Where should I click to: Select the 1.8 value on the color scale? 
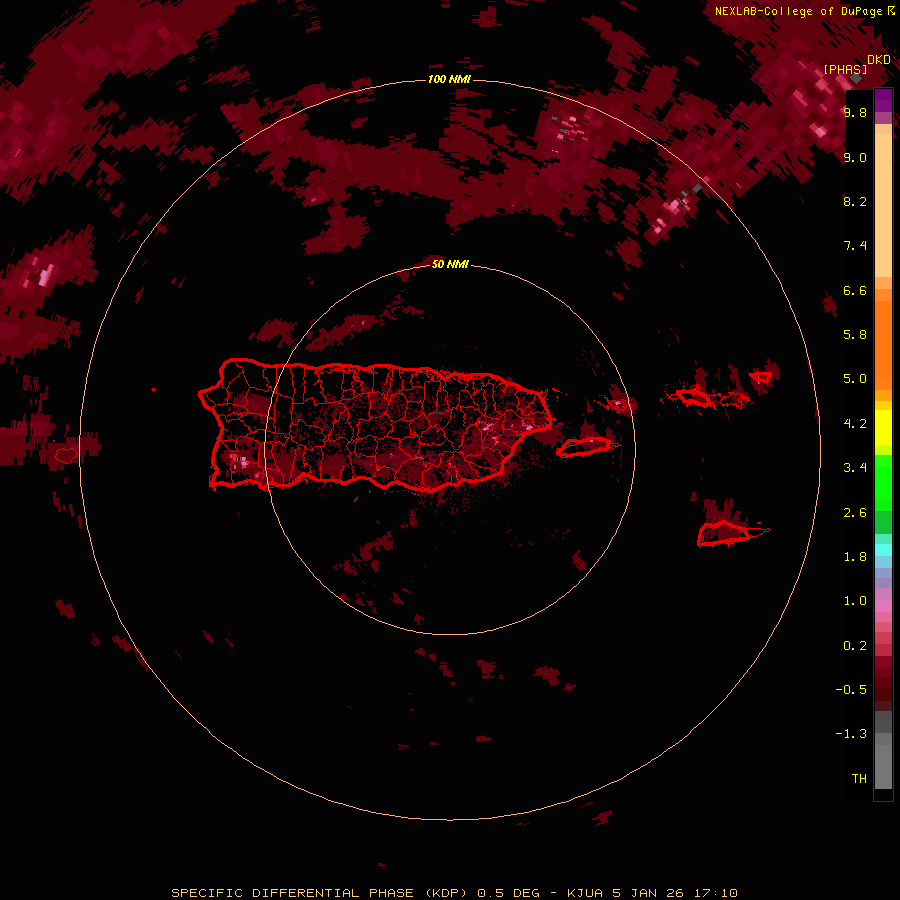point(855,557)
